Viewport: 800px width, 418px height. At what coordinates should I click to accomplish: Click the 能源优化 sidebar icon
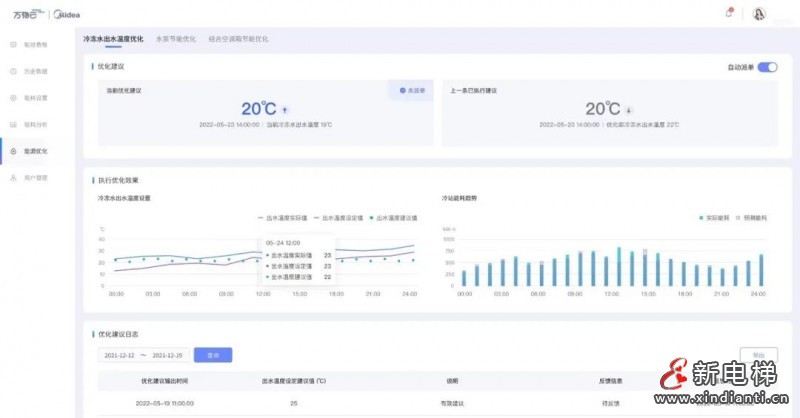pyautogui.click(x=13, y=151)
